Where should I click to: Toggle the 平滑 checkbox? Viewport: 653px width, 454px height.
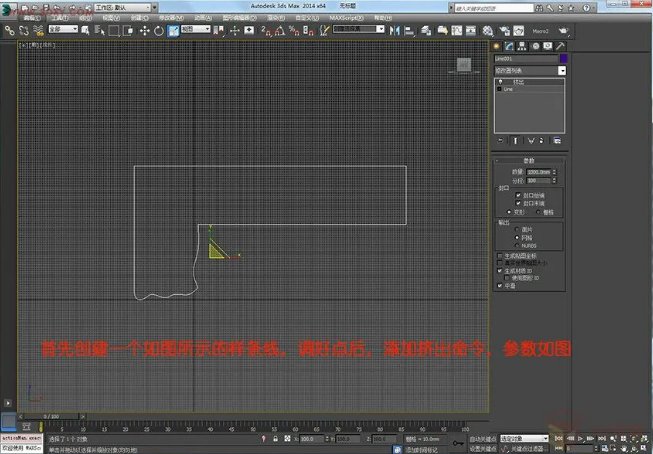[500, 285]
